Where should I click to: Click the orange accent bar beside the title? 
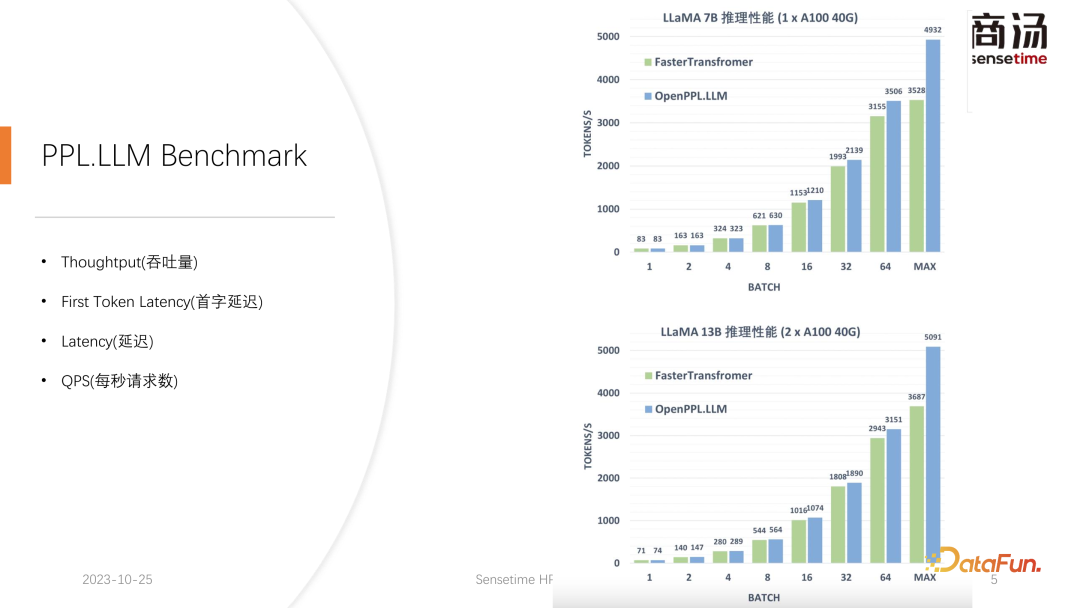(5, 155)
